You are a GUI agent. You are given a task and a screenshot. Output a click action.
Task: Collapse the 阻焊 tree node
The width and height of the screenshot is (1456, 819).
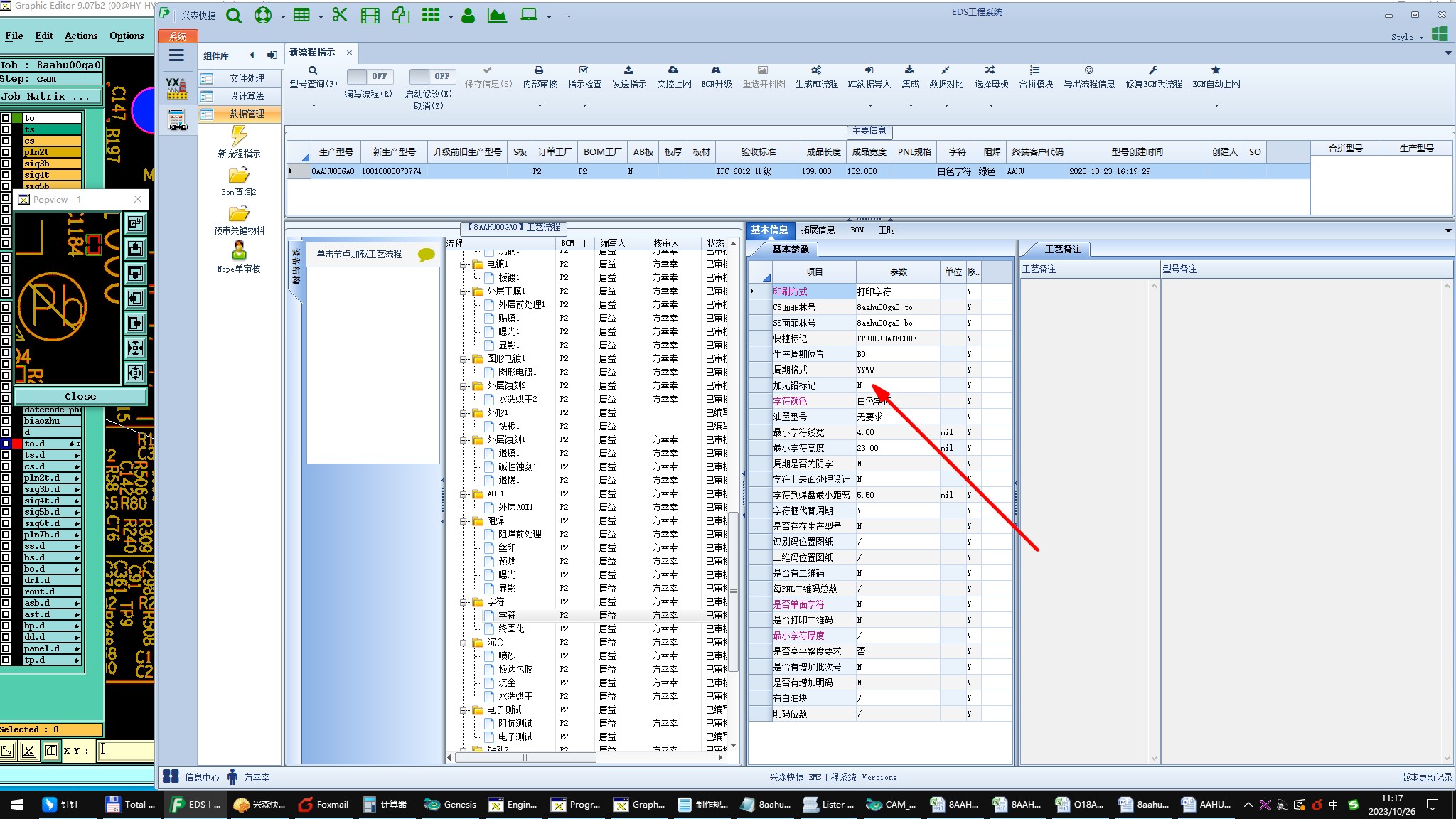click(x=464, y=521)
